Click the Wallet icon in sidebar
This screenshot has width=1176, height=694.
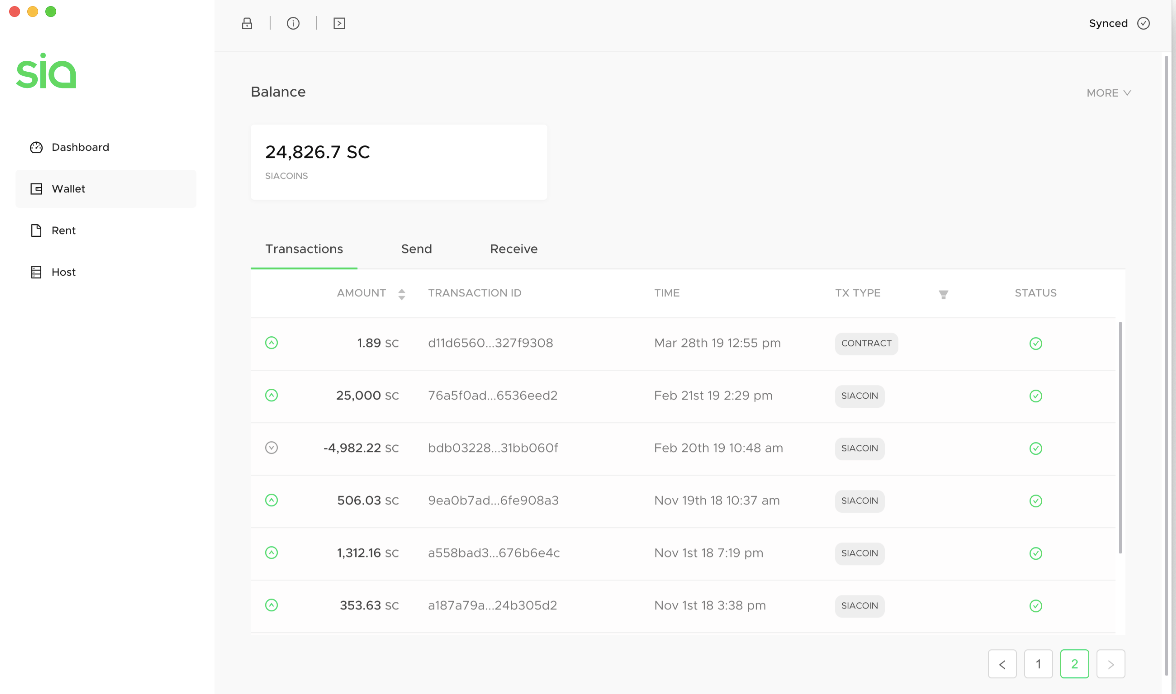coord(36,189)
